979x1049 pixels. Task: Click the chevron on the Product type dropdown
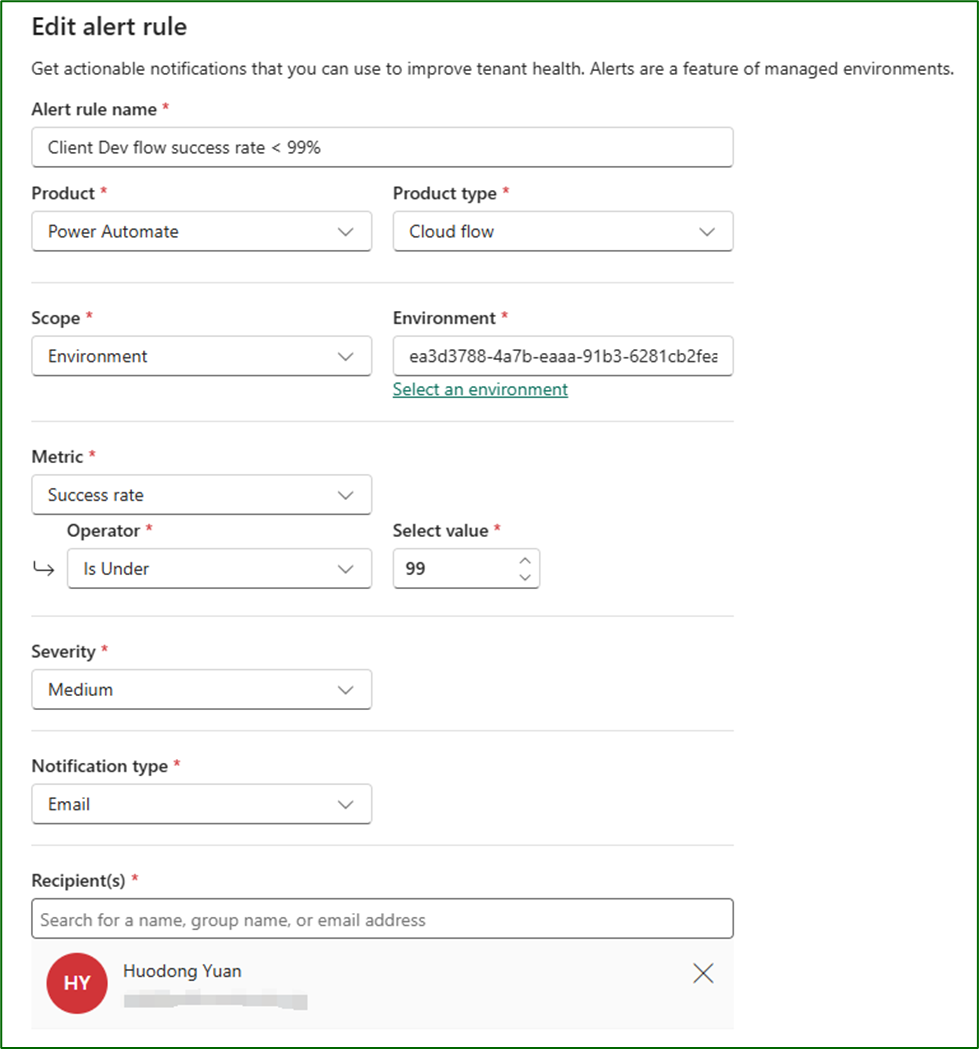point(707,231)
